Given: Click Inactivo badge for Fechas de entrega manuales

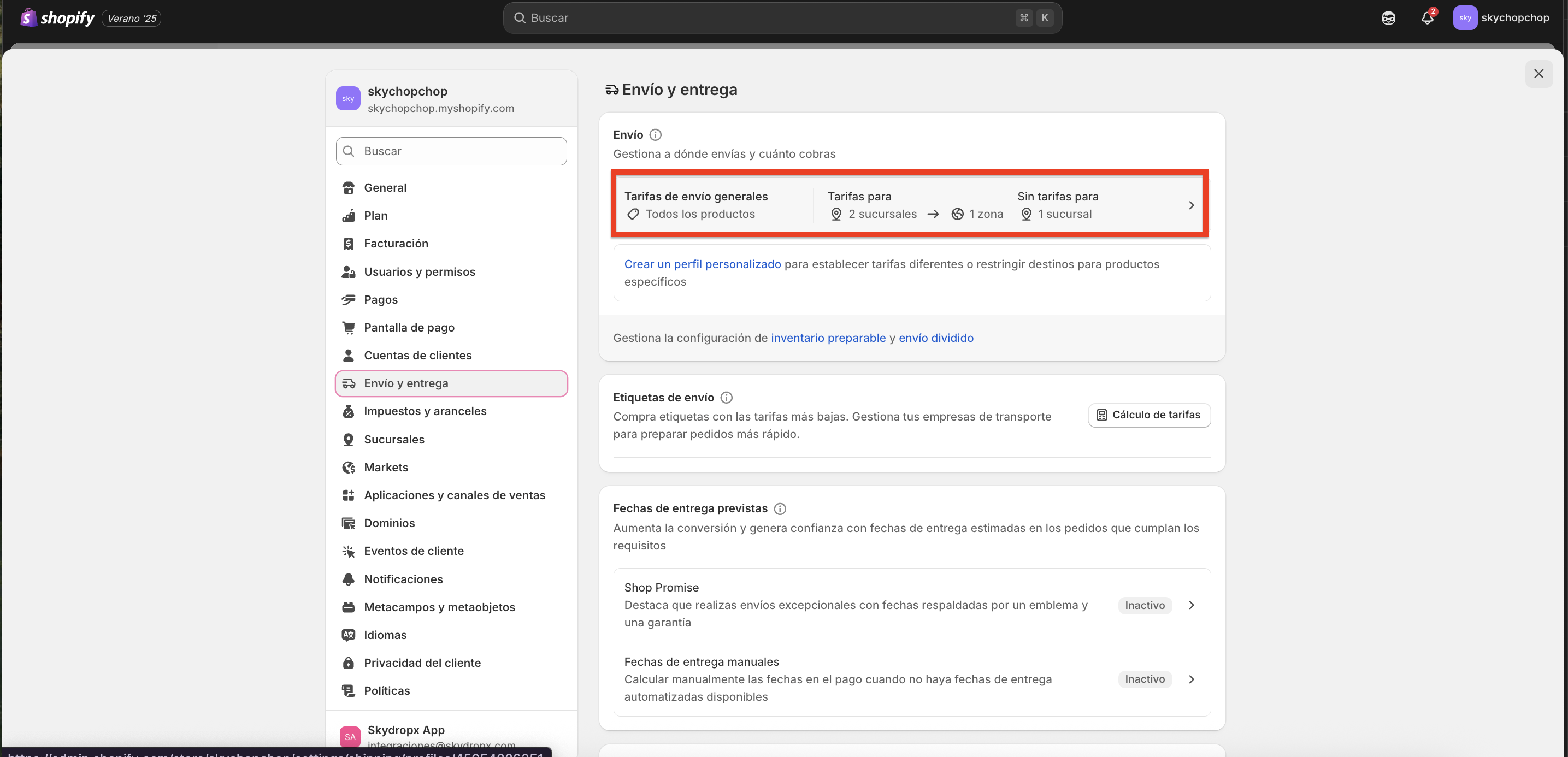Looking at the screenshot, I should 1145,679.
